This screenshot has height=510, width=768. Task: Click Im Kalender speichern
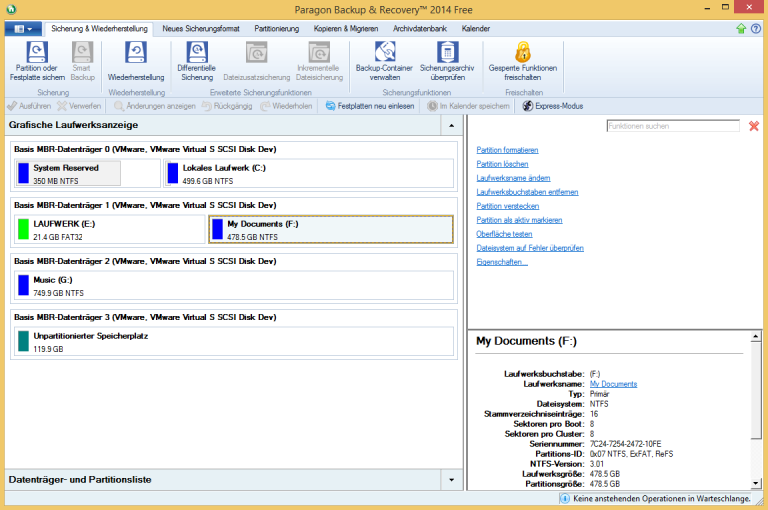[x=468, y=106]
